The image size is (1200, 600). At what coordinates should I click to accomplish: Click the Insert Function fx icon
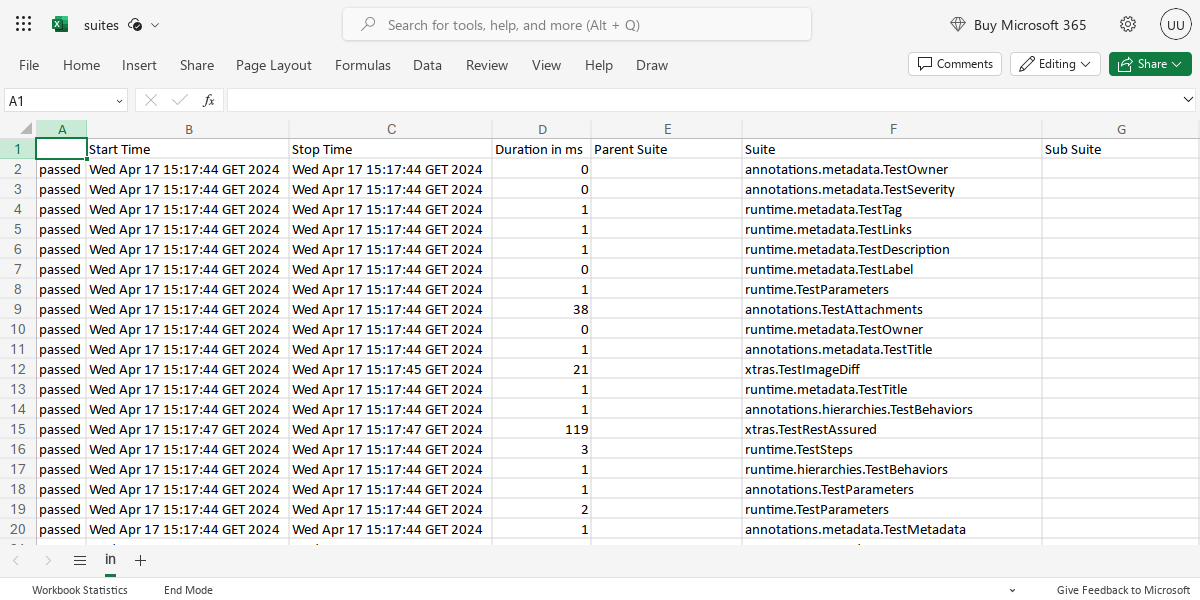[x=208, y=100]
